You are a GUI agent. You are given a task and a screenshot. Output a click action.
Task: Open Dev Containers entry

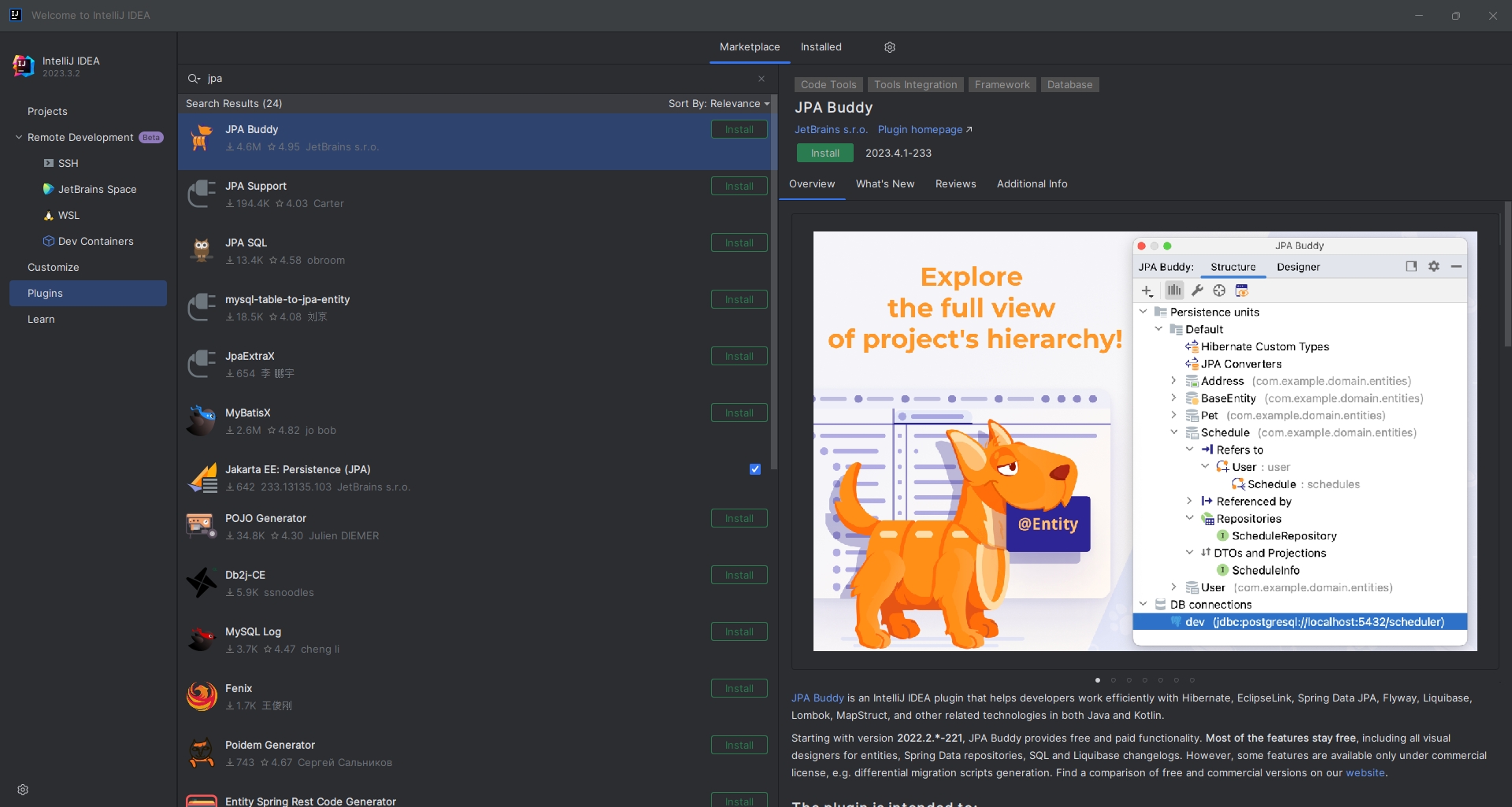click(88, 241)
